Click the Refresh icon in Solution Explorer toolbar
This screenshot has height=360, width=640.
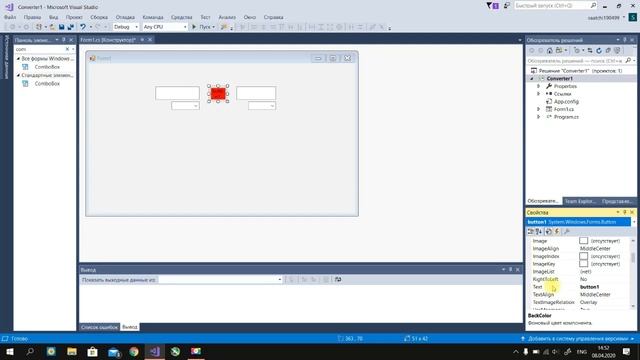[599, 51]
